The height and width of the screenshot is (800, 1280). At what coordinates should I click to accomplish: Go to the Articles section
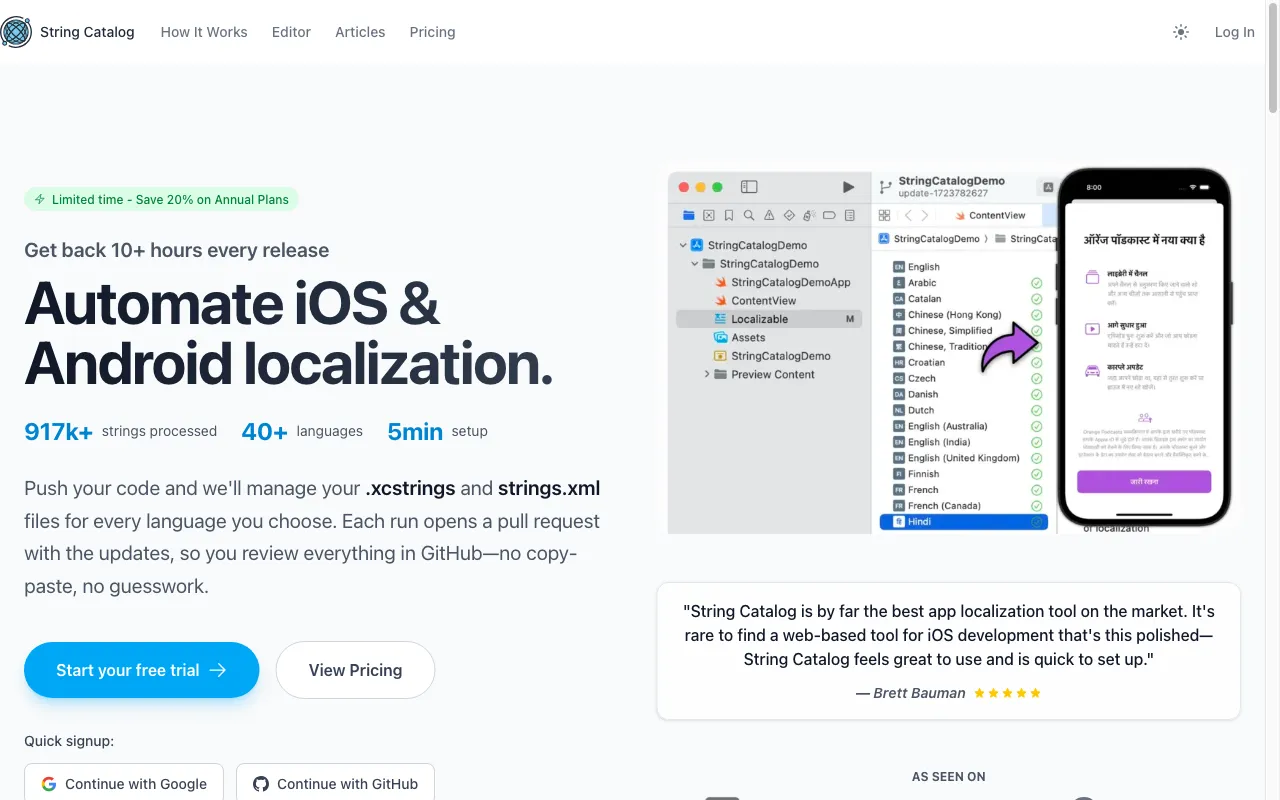pos(360,32)
